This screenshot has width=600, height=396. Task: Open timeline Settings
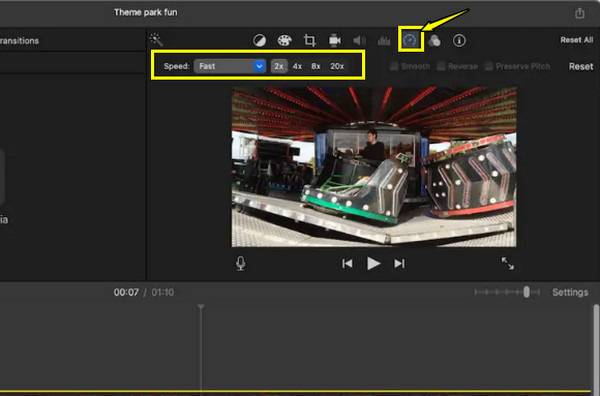pyautogui.click(x=570, y=292)
